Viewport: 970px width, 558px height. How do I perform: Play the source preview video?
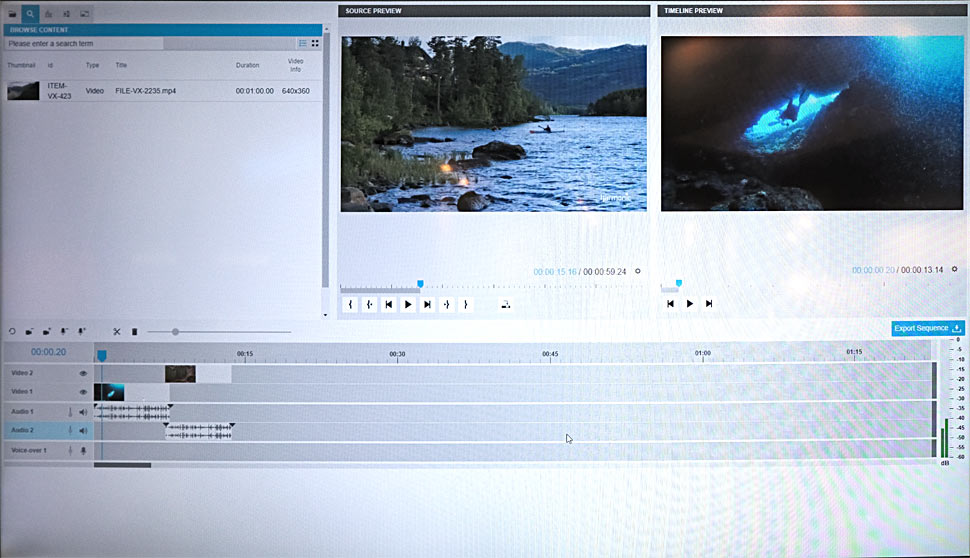tap(408, 305)
